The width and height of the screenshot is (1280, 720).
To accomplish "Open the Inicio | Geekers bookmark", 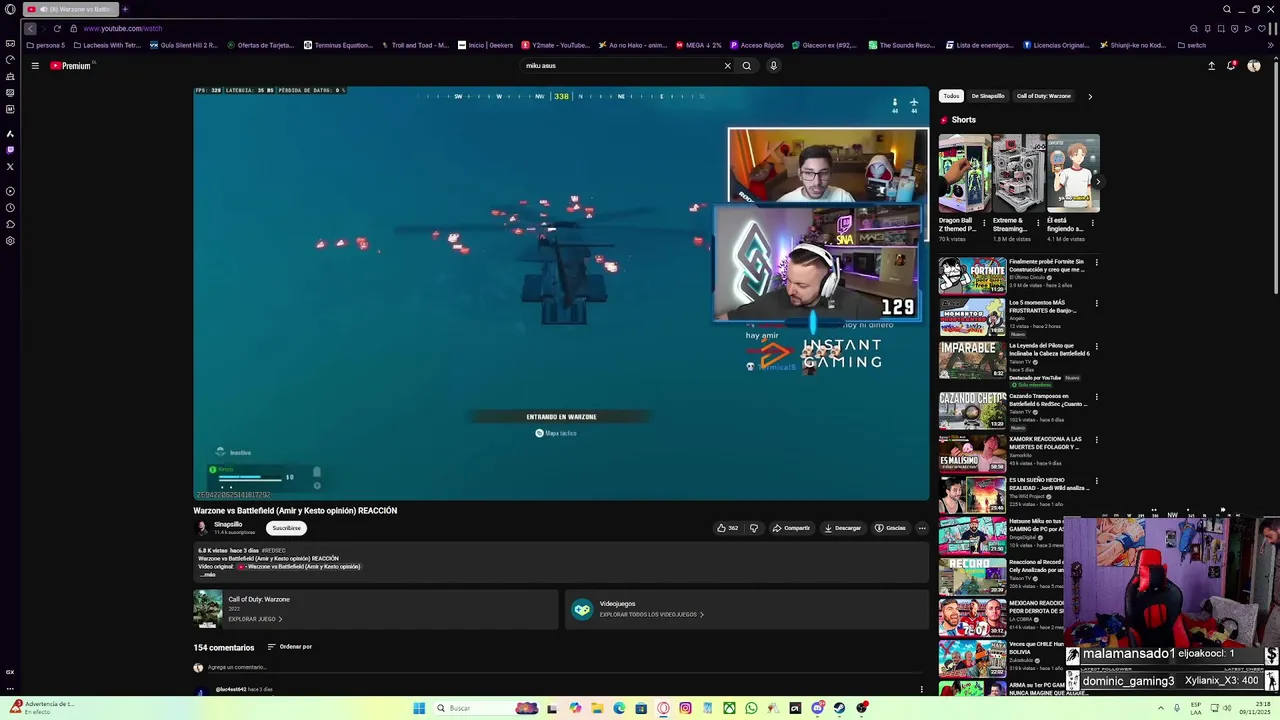I will coord(486,45).
